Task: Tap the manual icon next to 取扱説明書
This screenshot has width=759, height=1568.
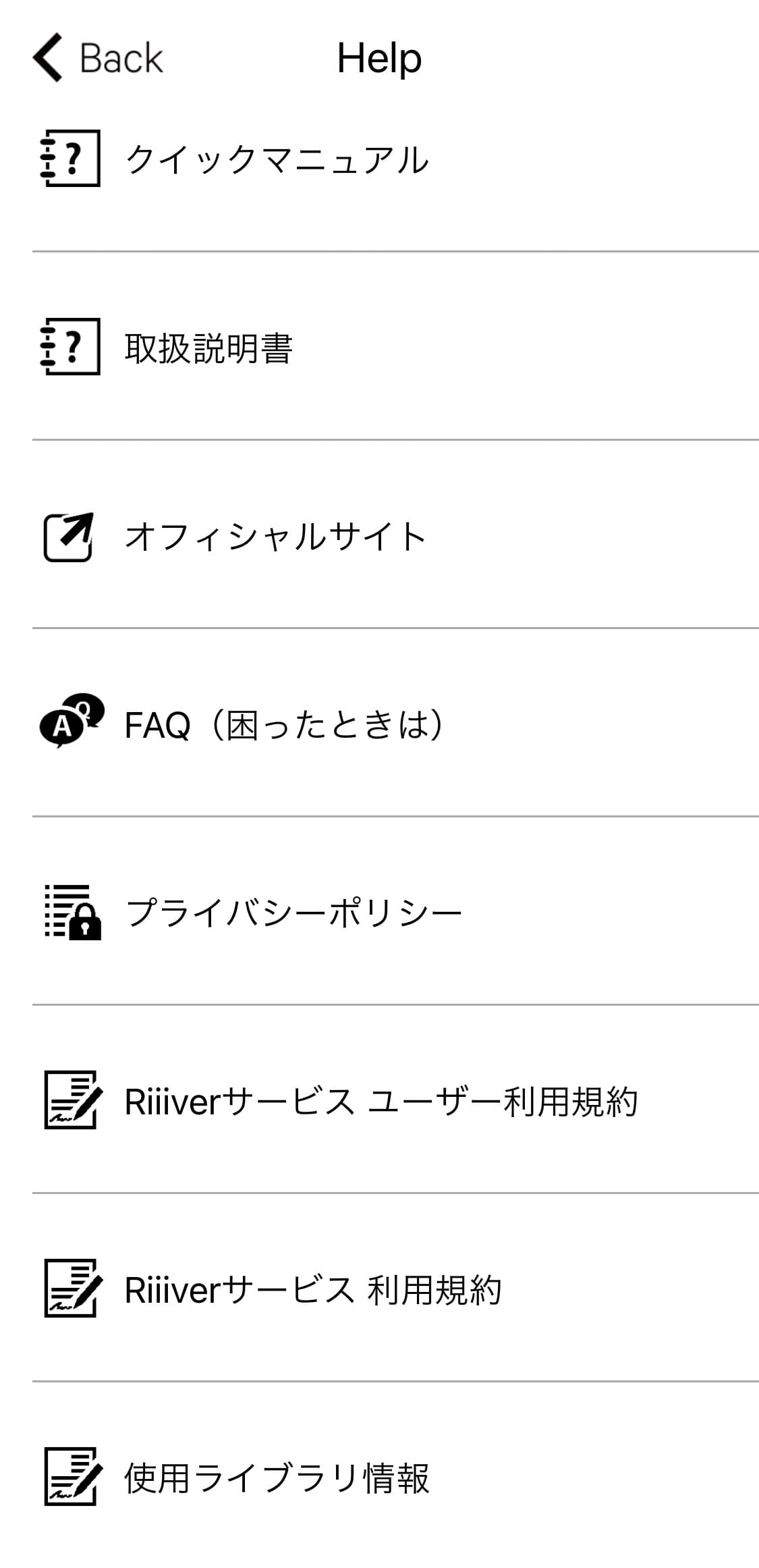Action: click(x=70, y=346)
